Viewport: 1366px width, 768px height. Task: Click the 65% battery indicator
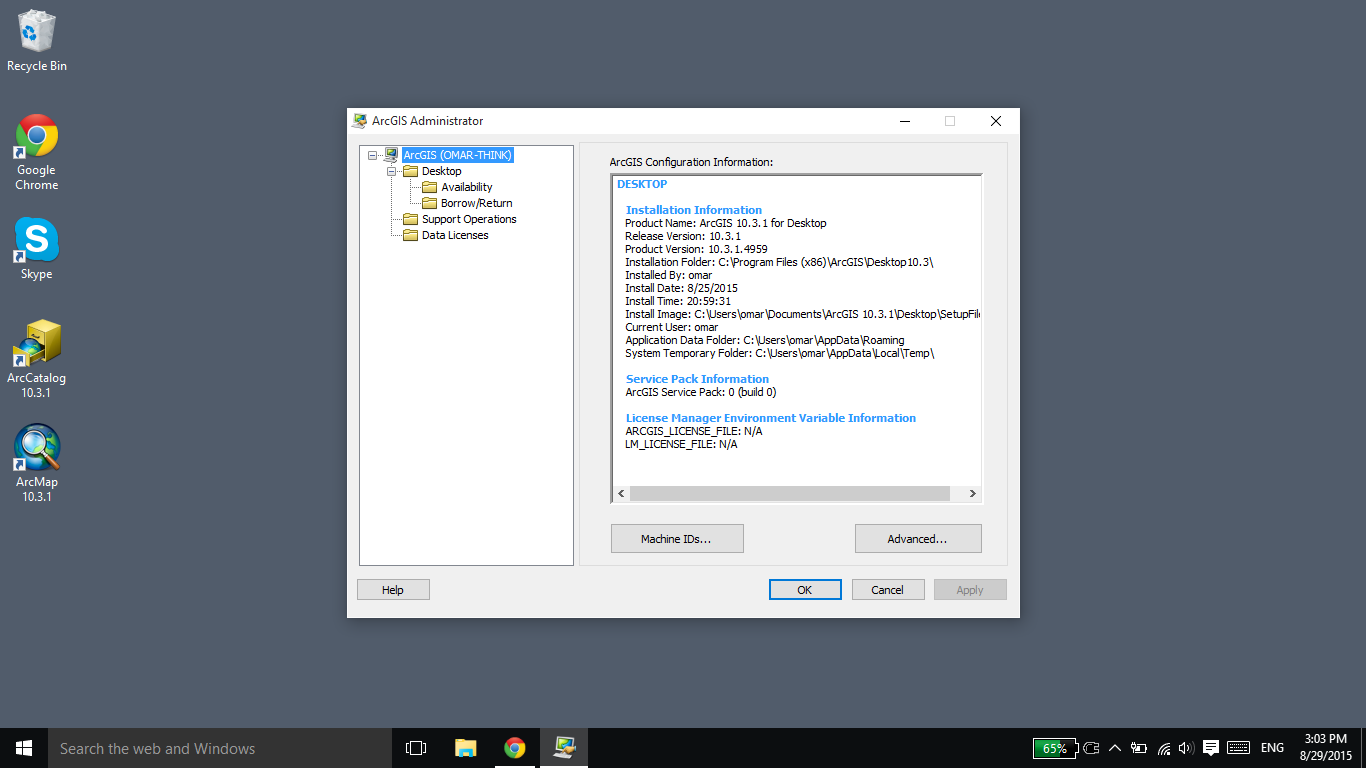[1054, 748]
